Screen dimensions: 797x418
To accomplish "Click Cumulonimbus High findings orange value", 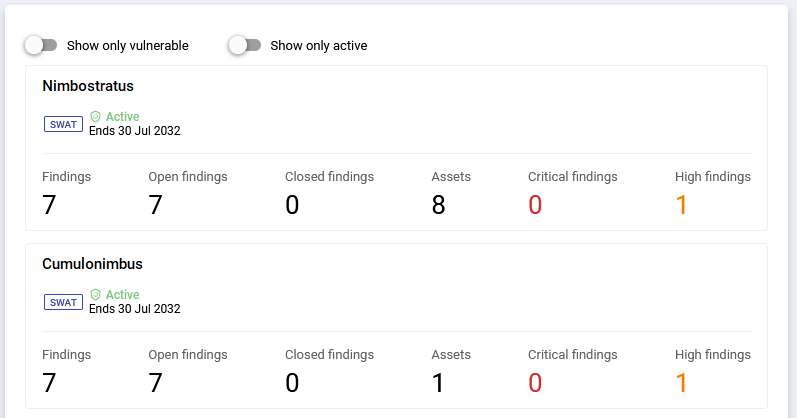I will coord(682,383).
